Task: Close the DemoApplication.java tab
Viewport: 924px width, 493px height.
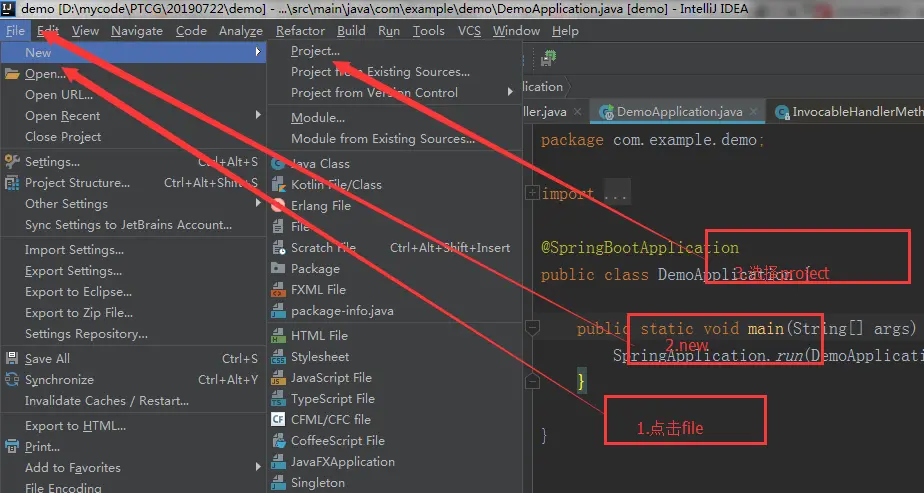Action: pos(754,111)
